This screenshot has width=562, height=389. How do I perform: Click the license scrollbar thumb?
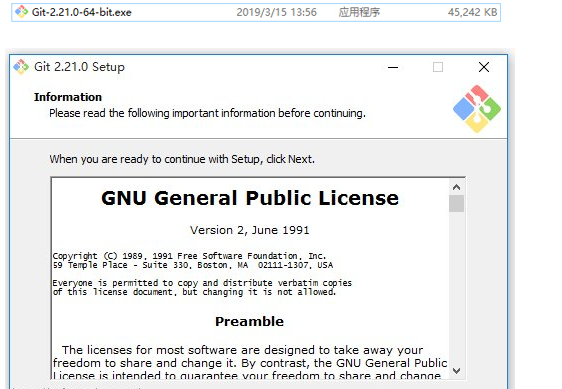(456, 203)
